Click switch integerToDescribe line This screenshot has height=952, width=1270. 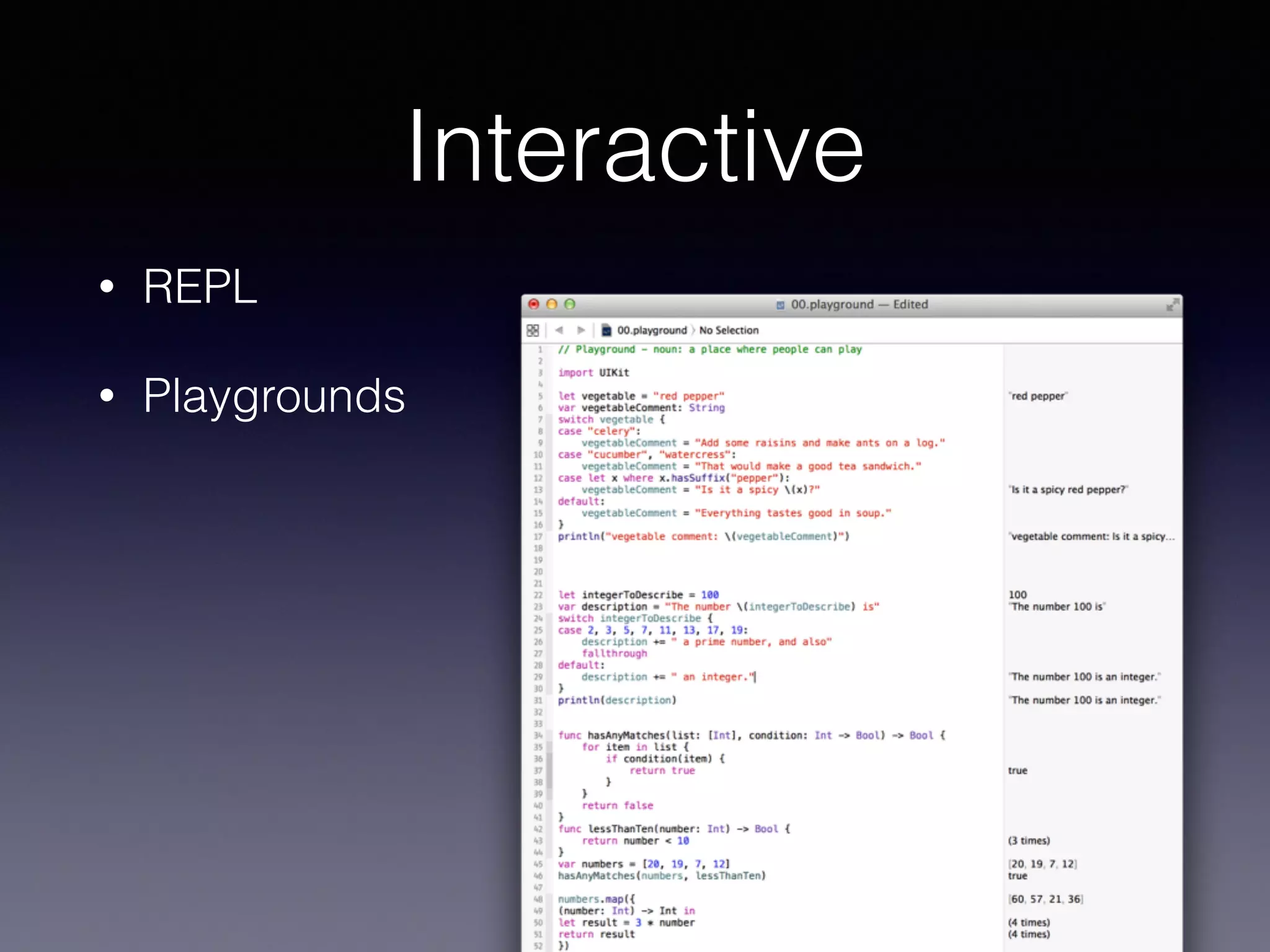click(635, 619)
